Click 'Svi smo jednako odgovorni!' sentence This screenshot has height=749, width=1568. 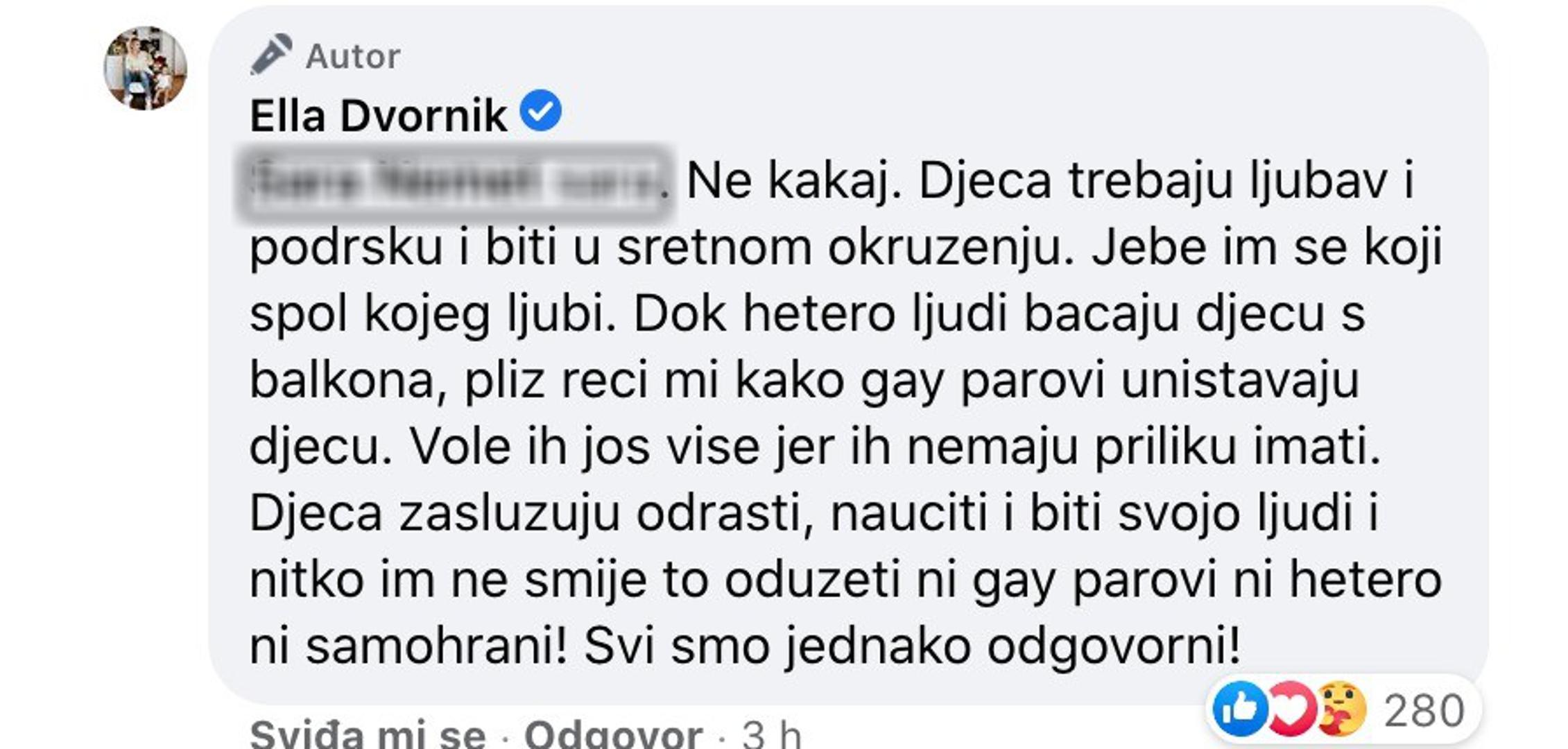pyautogui.click(x=912, y=646)
